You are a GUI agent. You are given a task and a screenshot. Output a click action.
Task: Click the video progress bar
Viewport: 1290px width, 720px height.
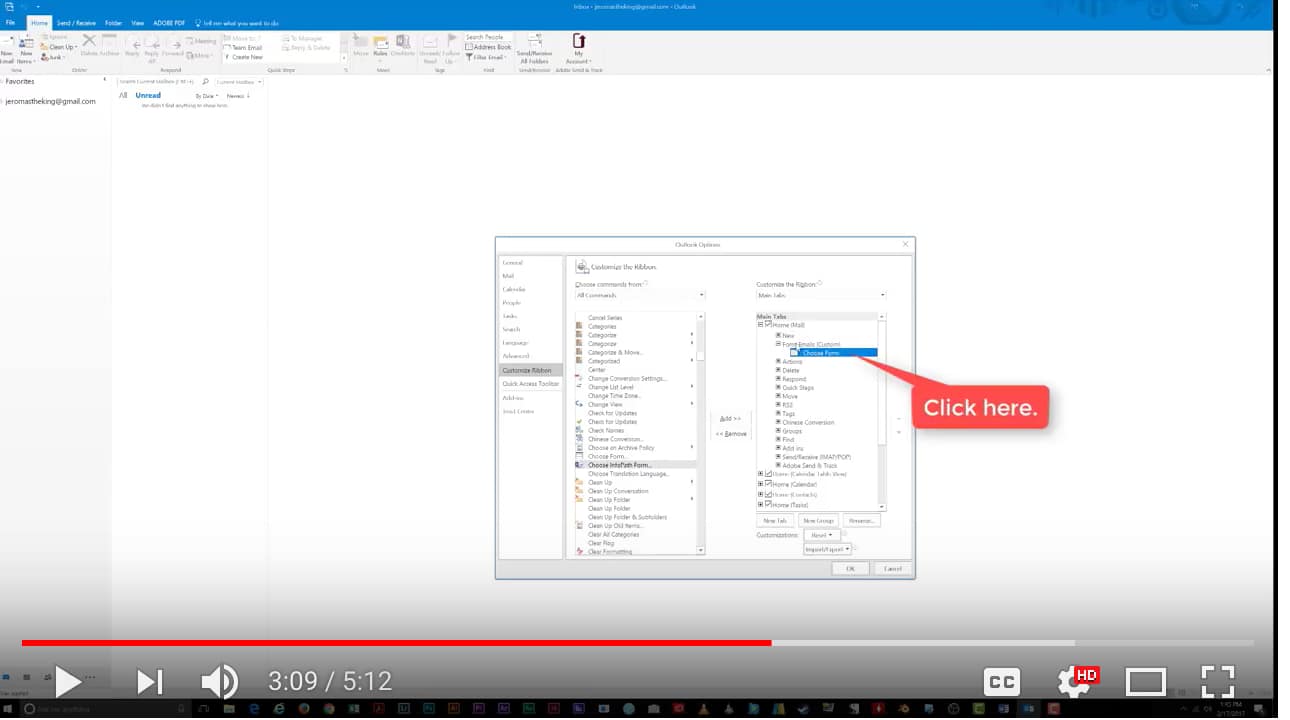(x=645, y=643)
